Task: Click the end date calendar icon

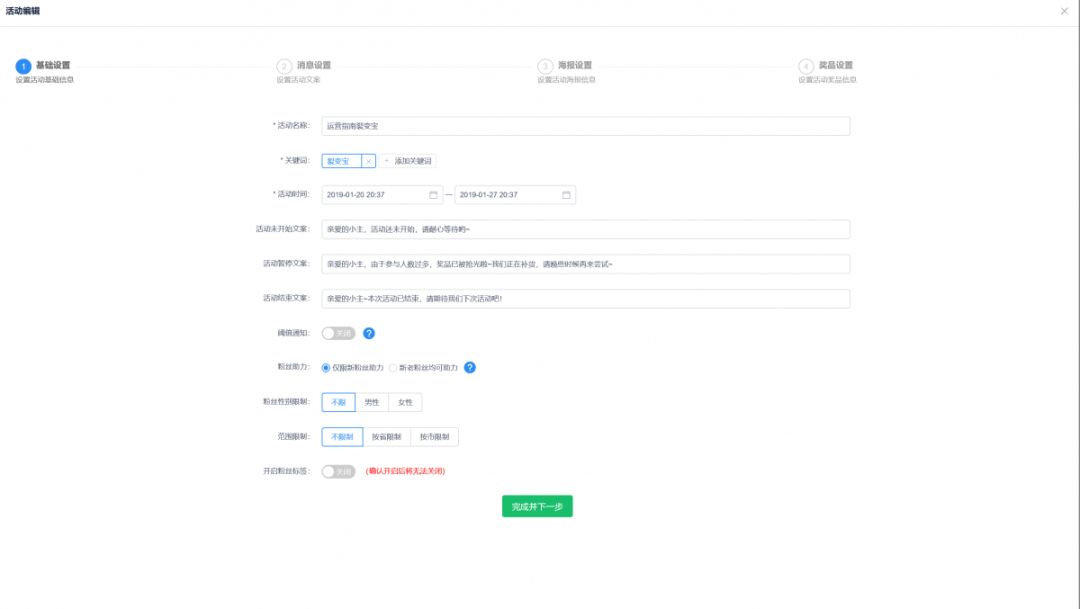Action: coord(566,195)
